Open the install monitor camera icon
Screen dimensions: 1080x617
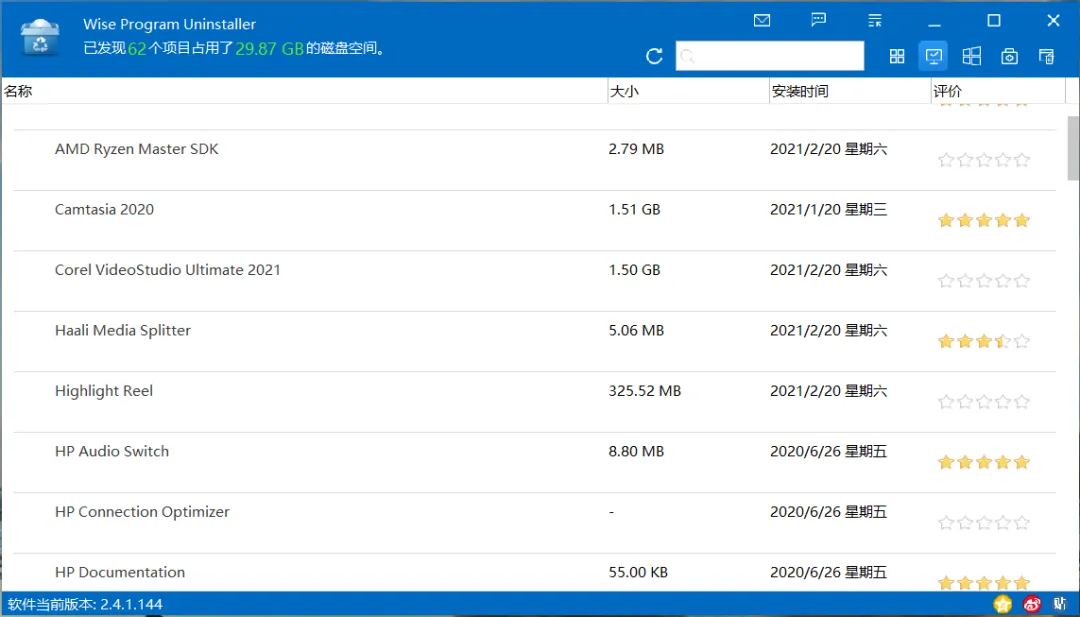point(1009,56)
